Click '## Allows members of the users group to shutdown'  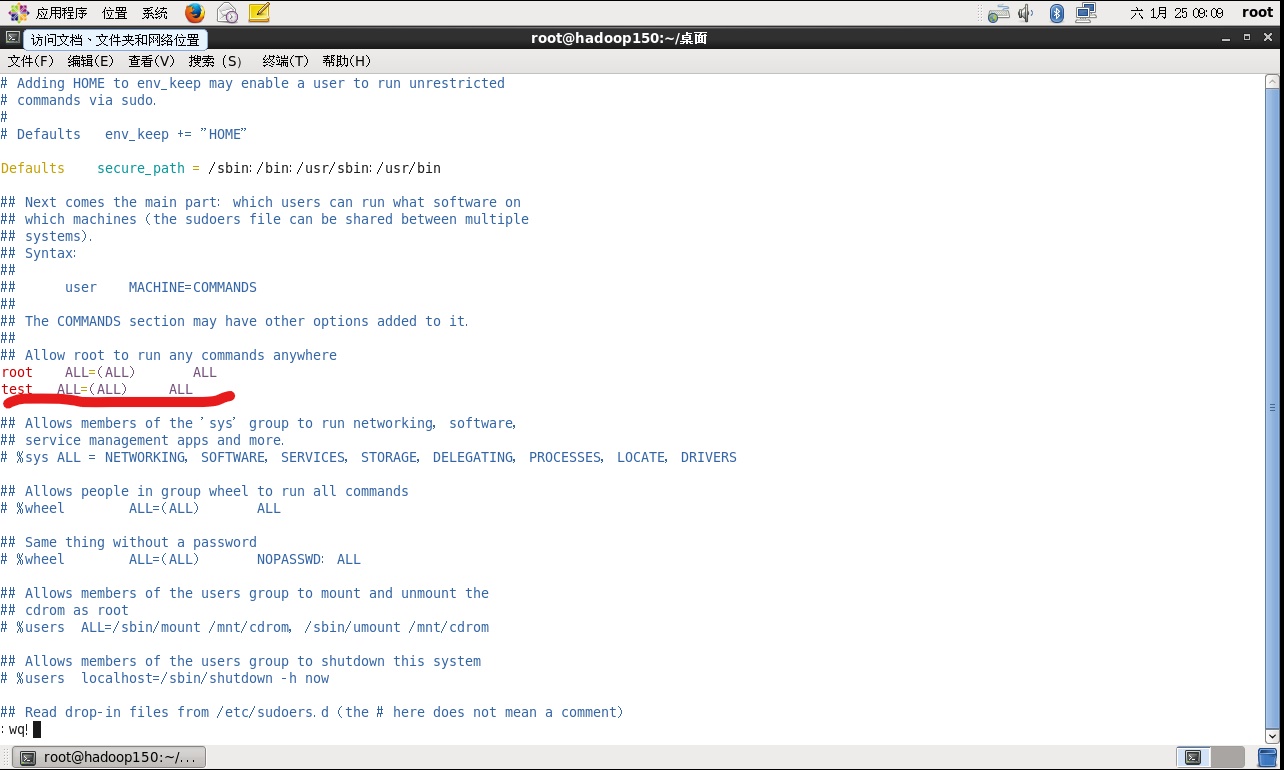pyautogui.click(x=240, y=661)
